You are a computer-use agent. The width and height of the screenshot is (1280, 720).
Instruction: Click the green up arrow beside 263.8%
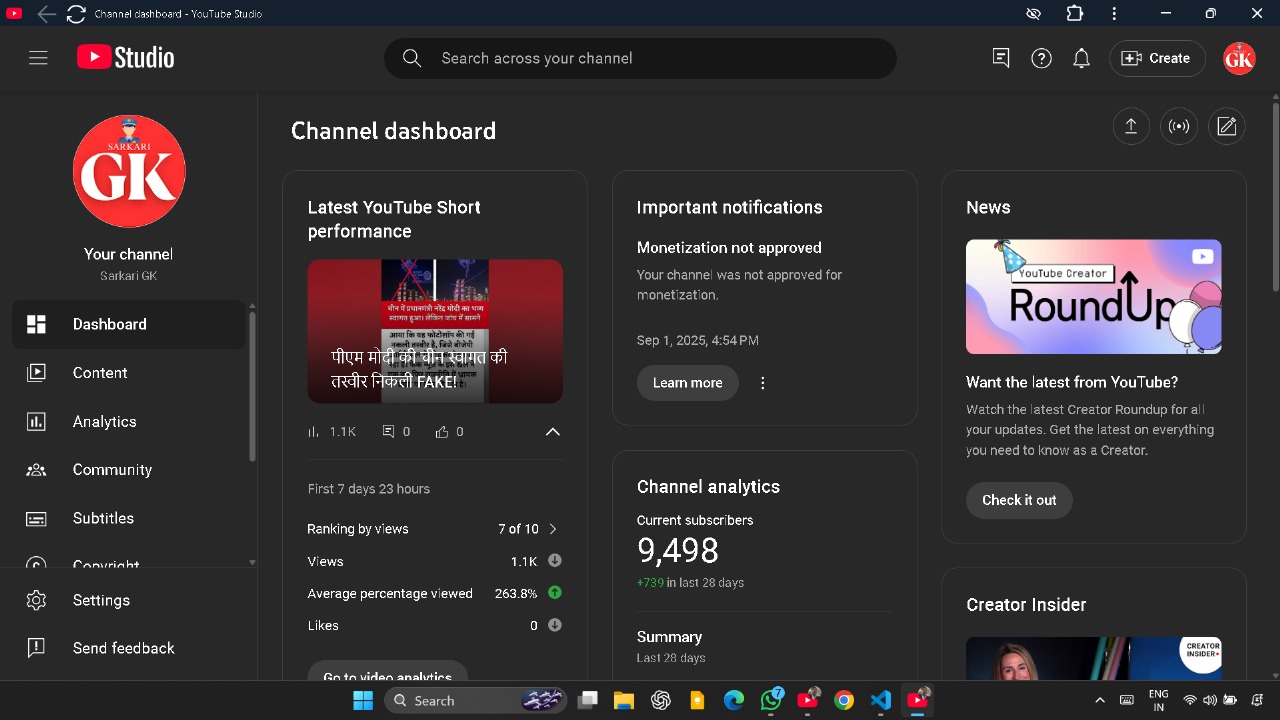click(554, 593)
